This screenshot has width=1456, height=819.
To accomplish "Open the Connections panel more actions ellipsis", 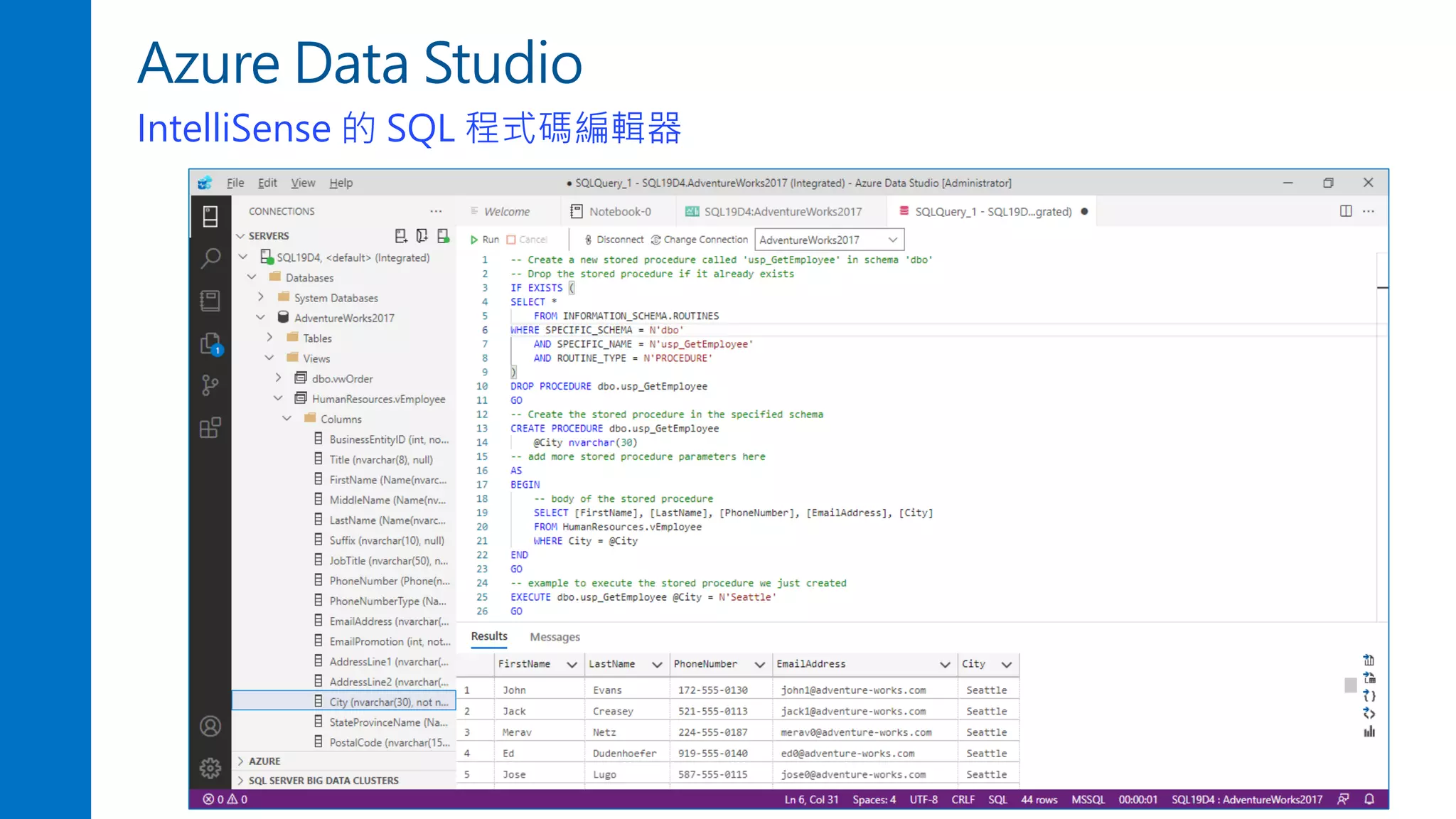I will (436, 211).
